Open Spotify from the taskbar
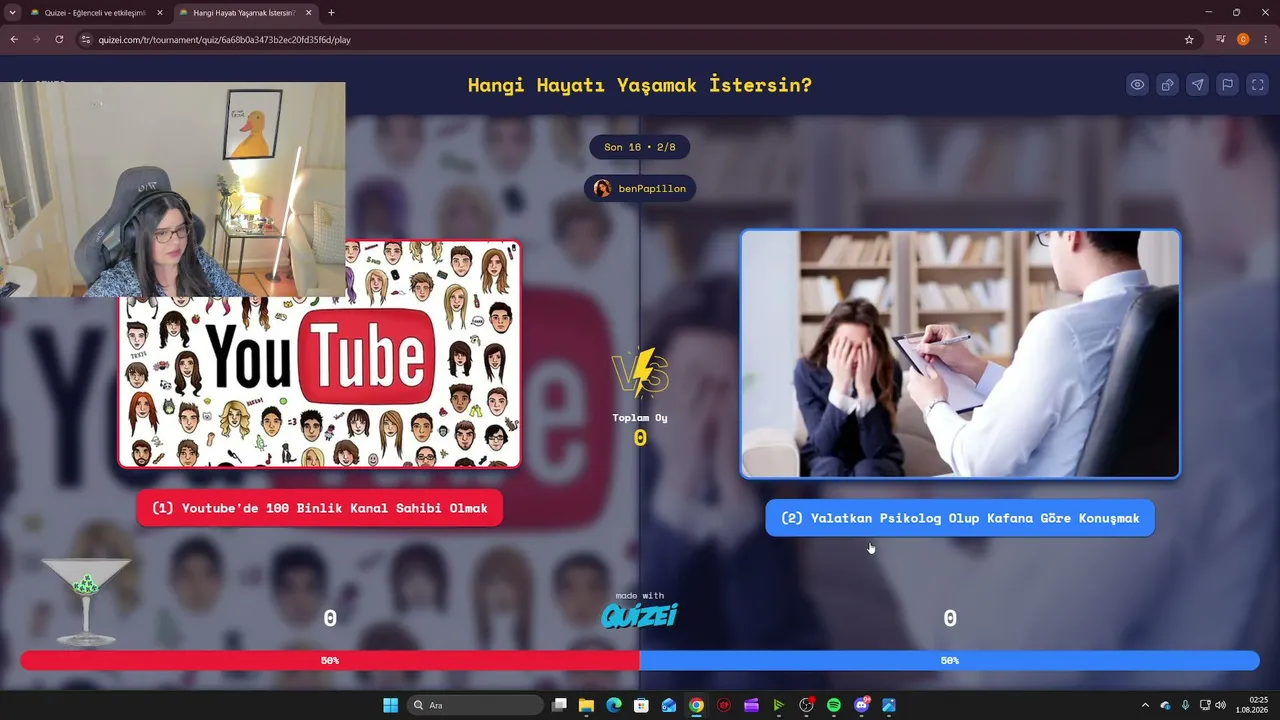Viewport: 1280px width, 720px height. [x=833, y=705]
